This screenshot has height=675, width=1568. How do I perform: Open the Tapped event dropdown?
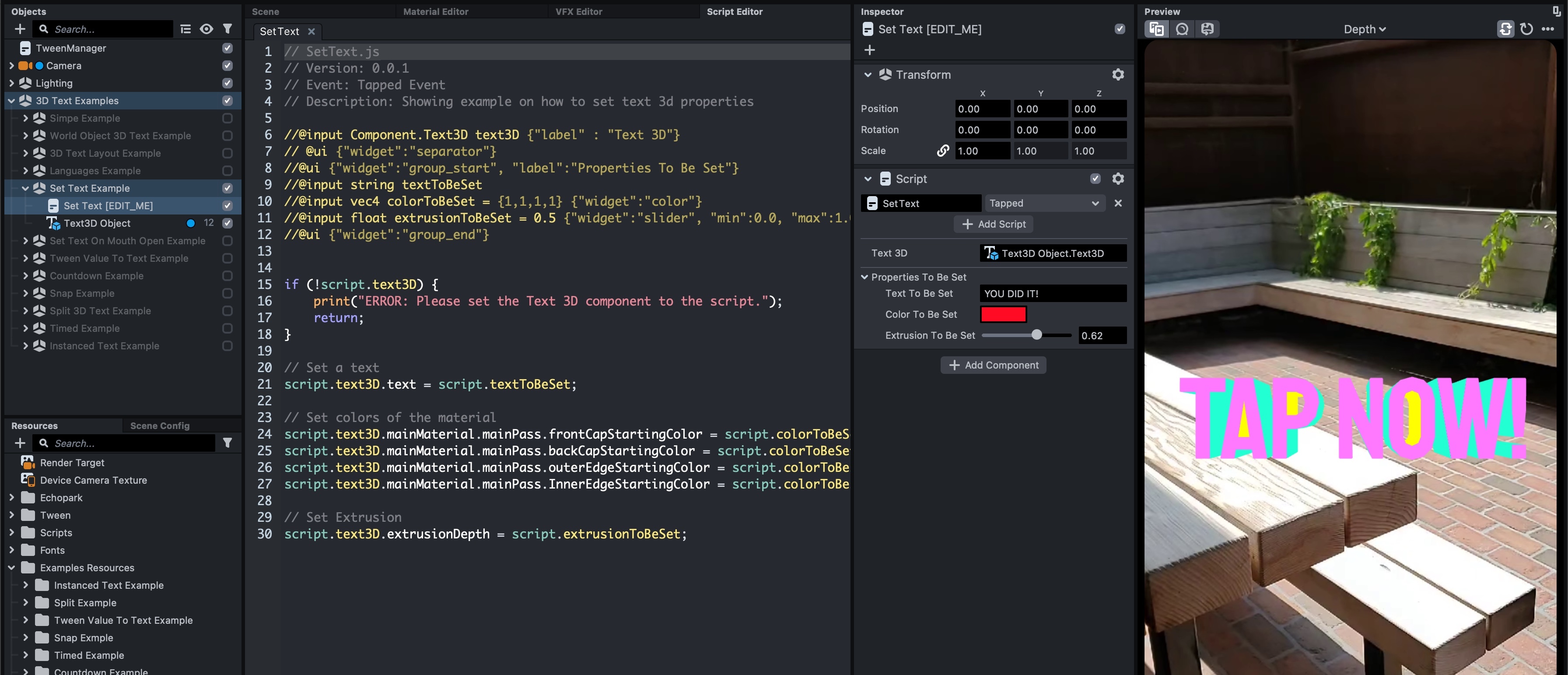pyautogui.click(x=1044, y=204)
